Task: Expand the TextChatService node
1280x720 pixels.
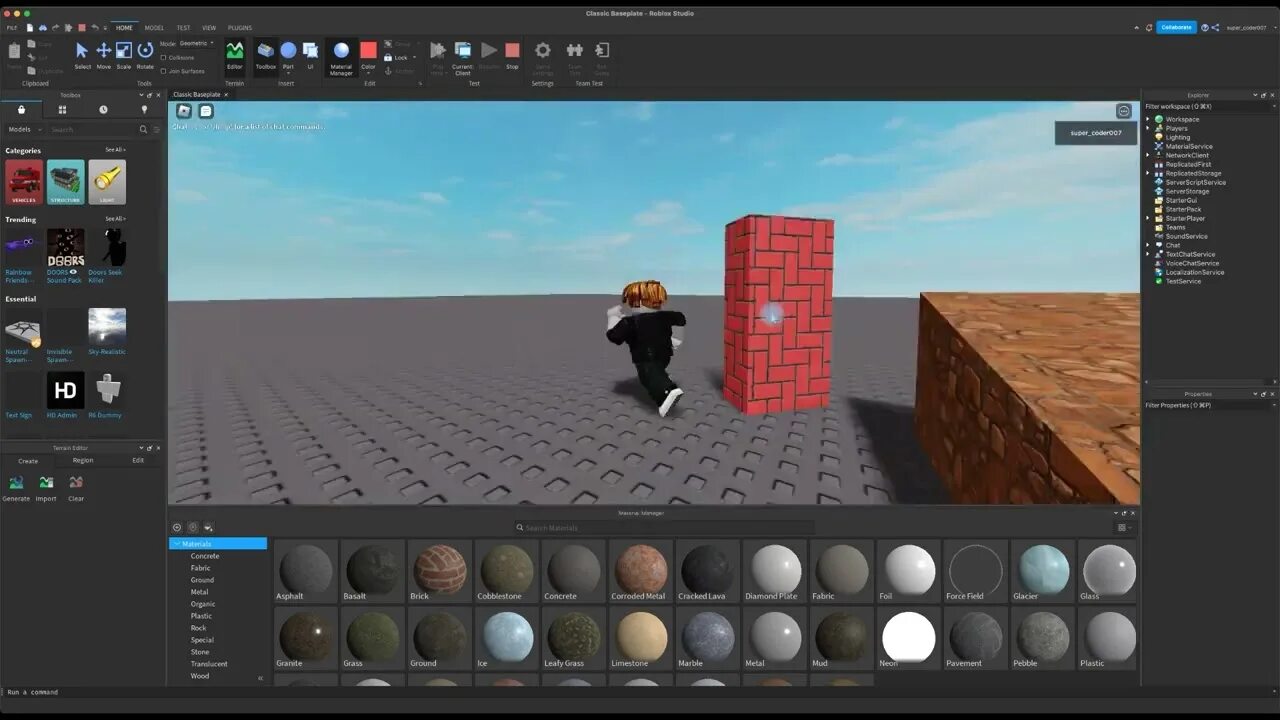Action: coord(1148,254)
